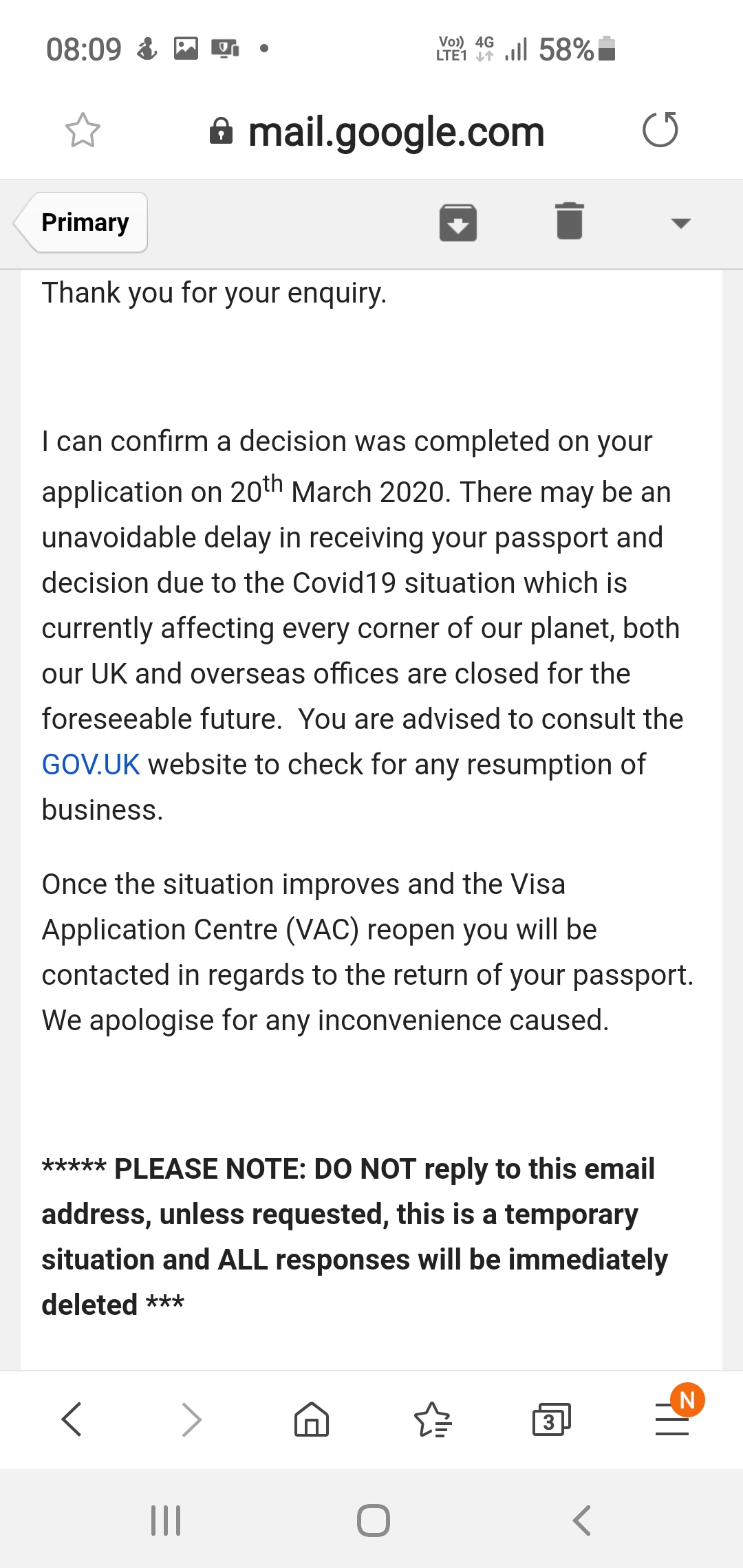Open the GOV.UK link
Screen dimensions: 743x1568
(91, 765)
